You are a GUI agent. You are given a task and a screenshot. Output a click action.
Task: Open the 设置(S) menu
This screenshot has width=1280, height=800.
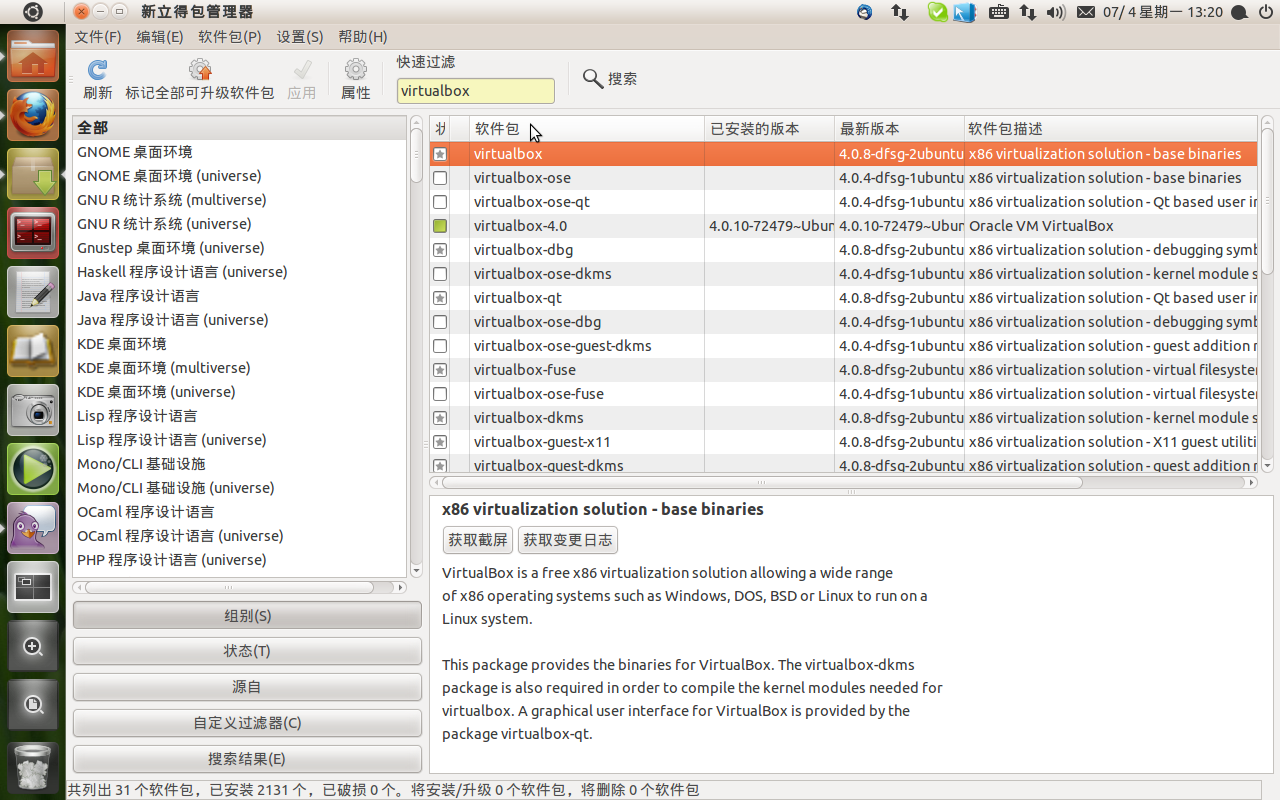coord(300,36)
